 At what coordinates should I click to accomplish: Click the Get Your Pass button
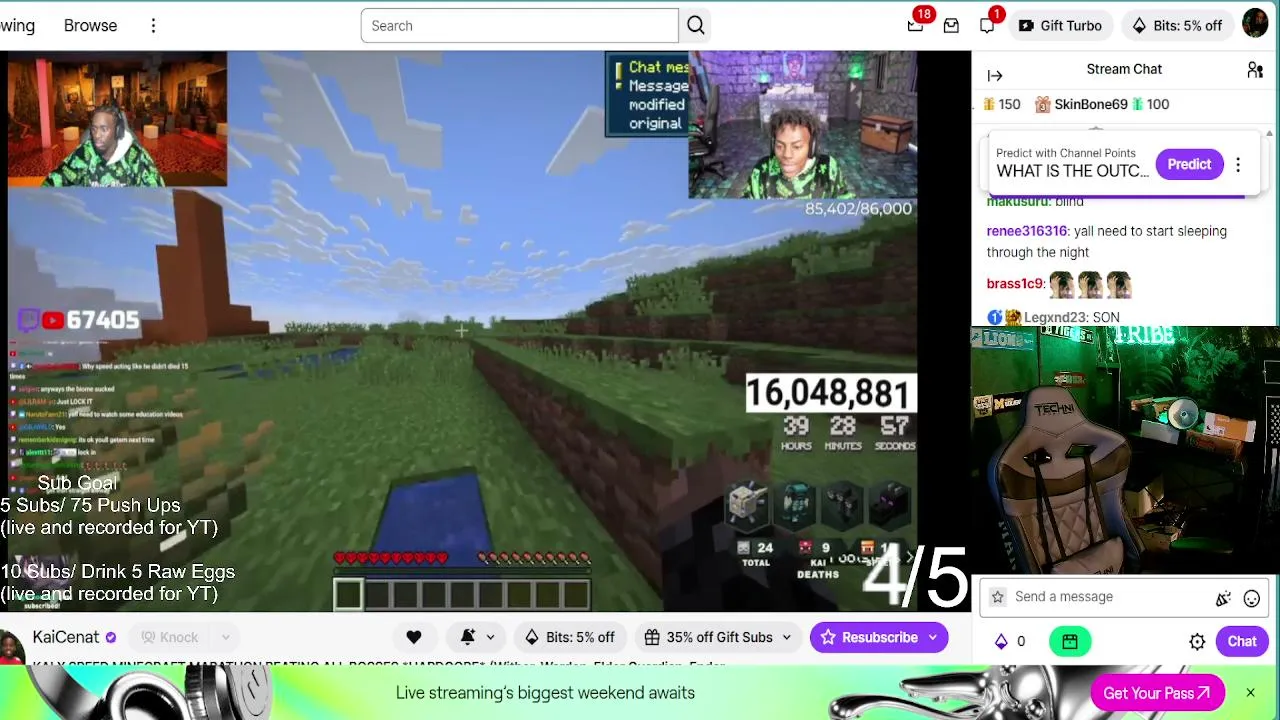1157,693
